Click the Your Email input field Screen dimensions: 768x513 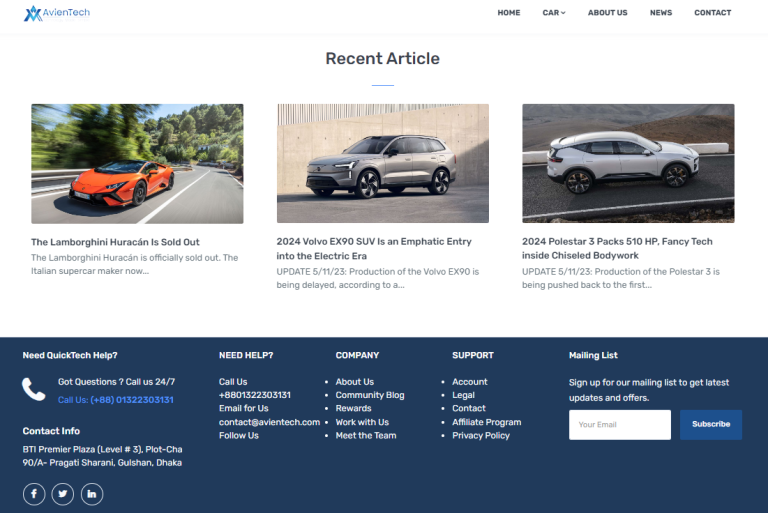click(619, 424)
